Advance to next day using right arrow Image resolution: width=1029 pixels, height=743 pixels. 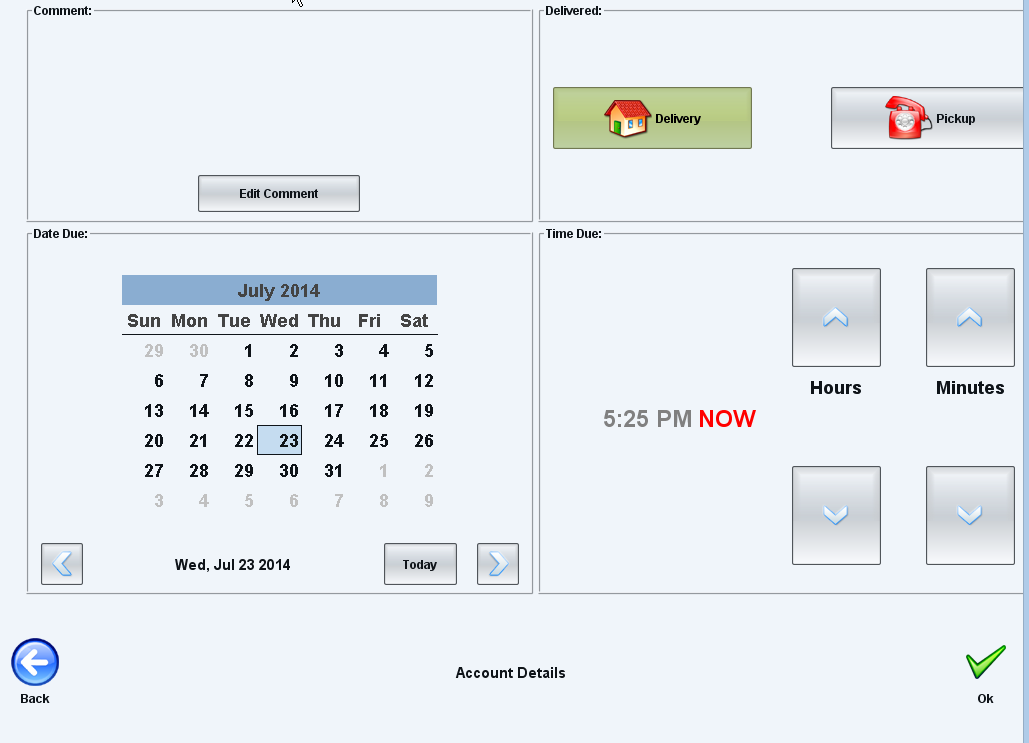click(x=497, y=564)
